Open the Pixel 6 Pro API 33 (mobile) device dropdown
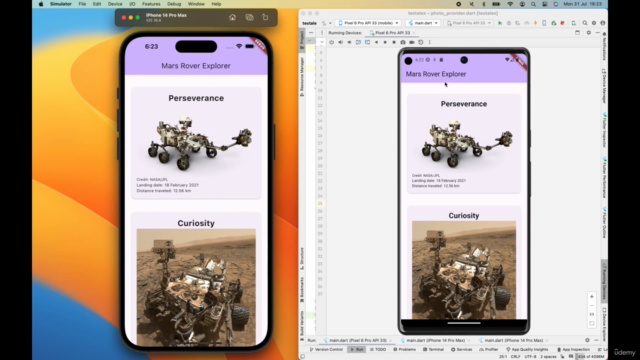 tap(368, 23)
